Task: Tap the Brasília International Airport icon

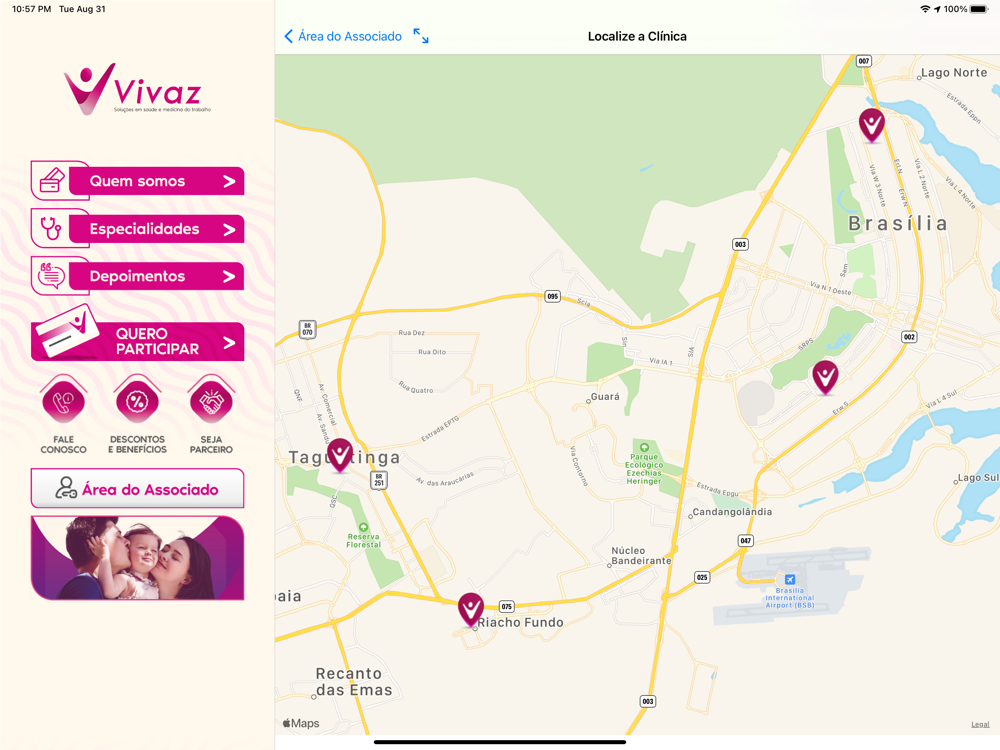Action: (x=790, y=579)
